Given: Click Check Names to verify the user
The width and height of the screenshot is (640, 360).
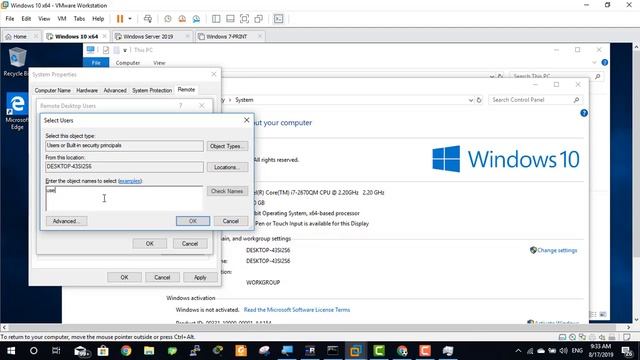Looking at the screenshot, I should click(x=227, y=191).
